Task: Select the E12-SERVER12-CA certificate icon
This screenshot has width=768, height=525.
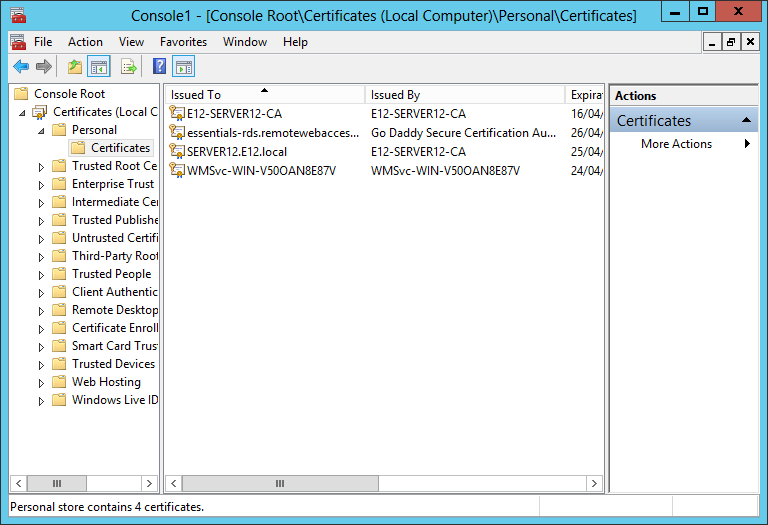Action: pyautogui.click(x=178, y=114)
